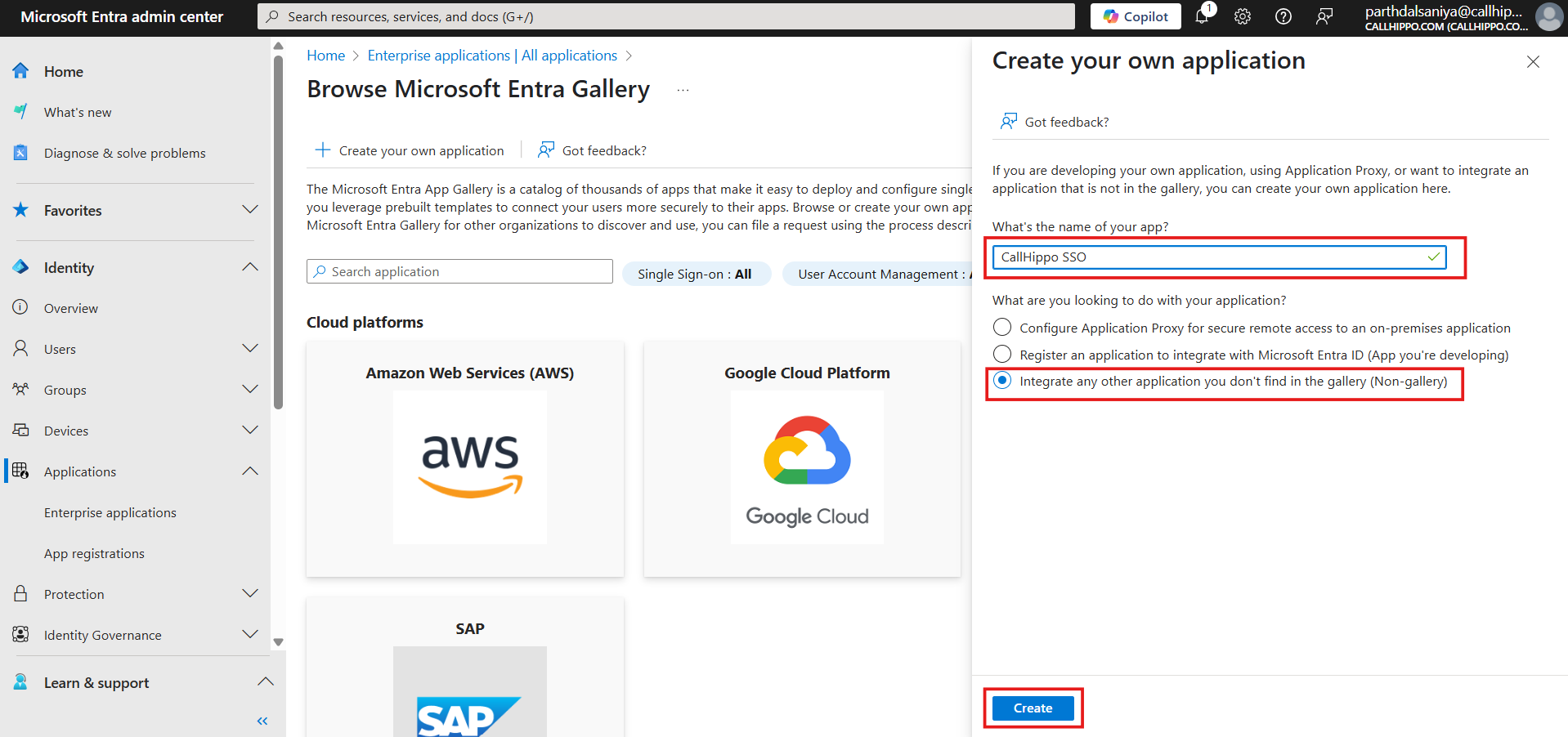This screenshot has height=737, width=1568.
Task: Collapse the sidebar with double chevron
Action: (262, 721)
